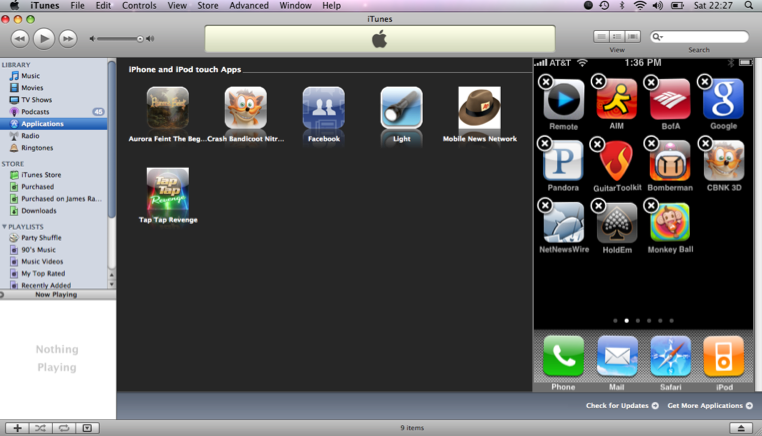Viewport: 762px width, 436px height.
Task: Open the search field options dropdown
Action: coord(658,36)
